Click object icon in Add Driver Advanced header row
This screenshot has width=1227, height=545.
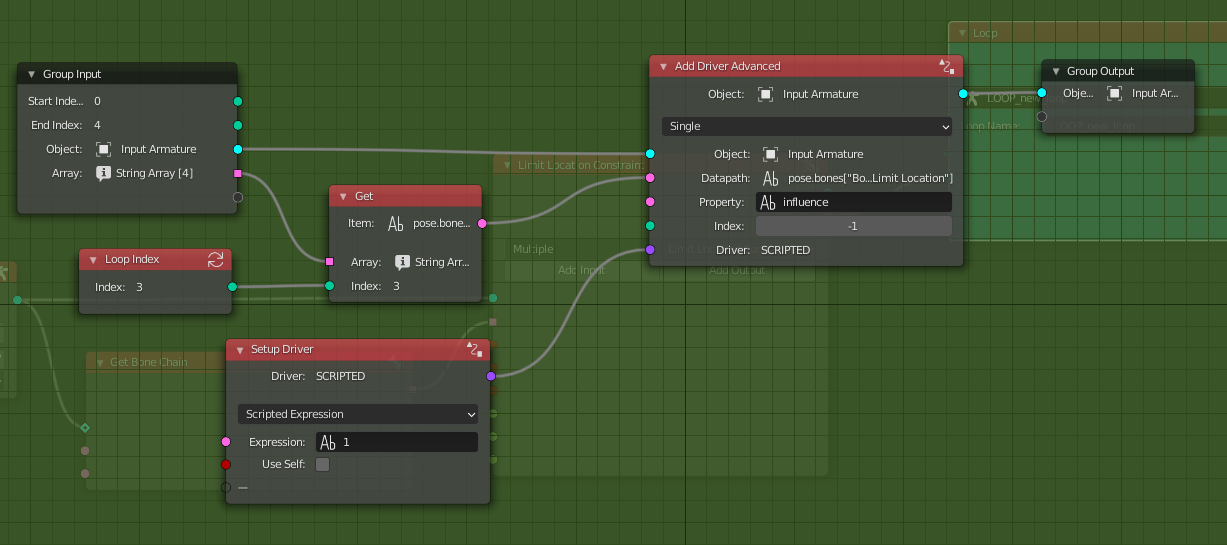coord(765,94)
